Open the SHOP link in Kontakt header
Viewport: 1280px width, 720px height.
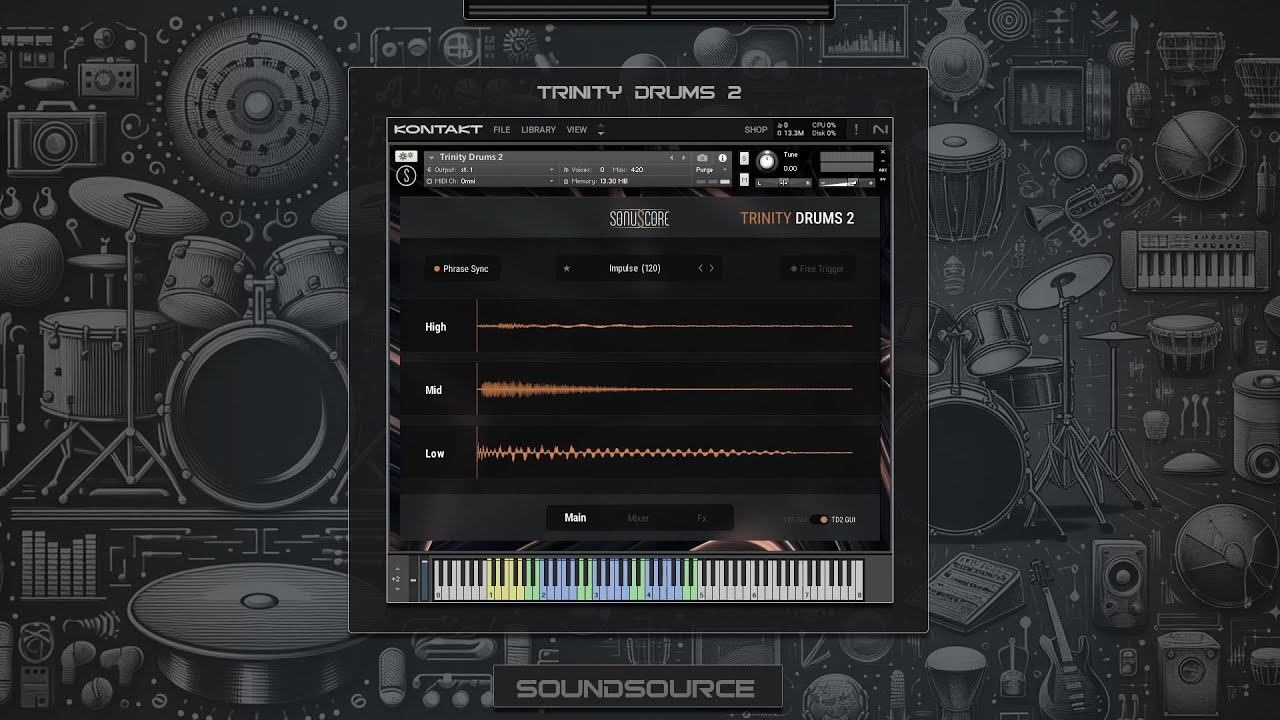pyautogui.click(x=756, y=130)
